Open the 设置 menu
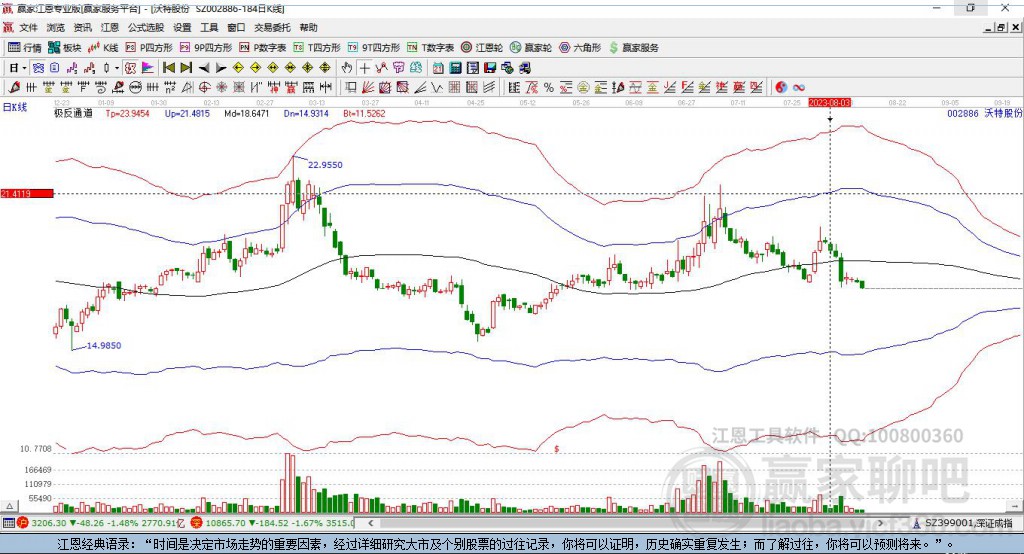 (182, 27)
